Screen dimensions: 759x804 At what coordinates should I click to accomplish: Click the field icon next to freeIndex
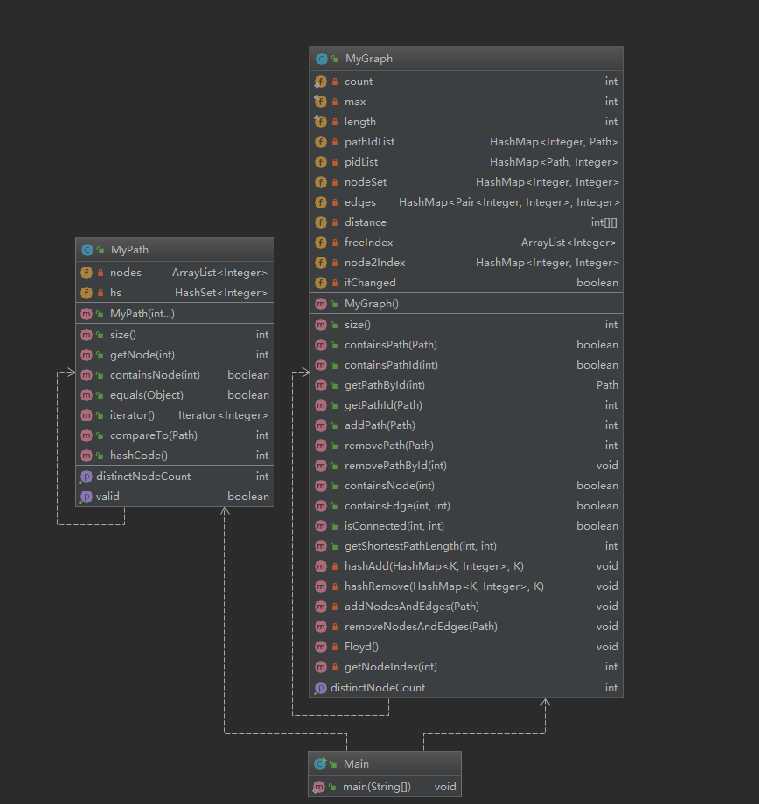point(321,243)
